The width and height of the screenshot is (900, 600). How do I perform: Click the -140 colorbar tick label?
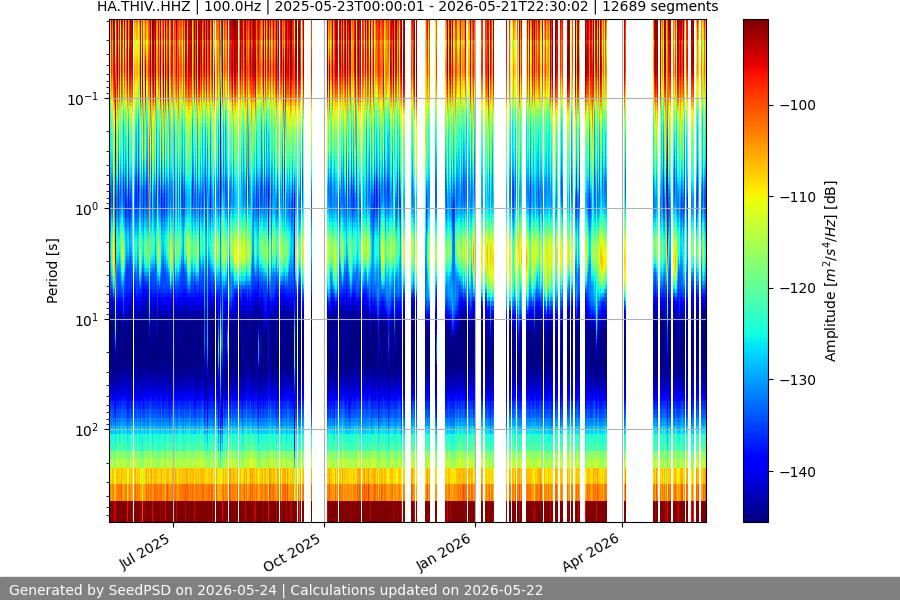click(x=798, y=472)
